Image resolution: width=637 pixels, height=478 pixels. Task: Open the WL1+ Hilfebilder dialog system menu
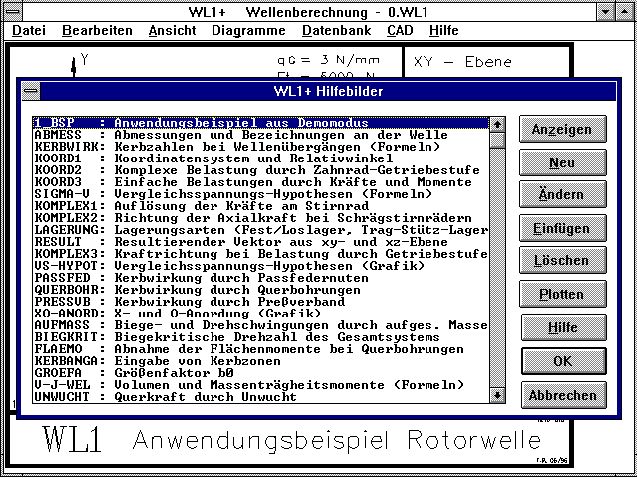[x=32, y=91]
